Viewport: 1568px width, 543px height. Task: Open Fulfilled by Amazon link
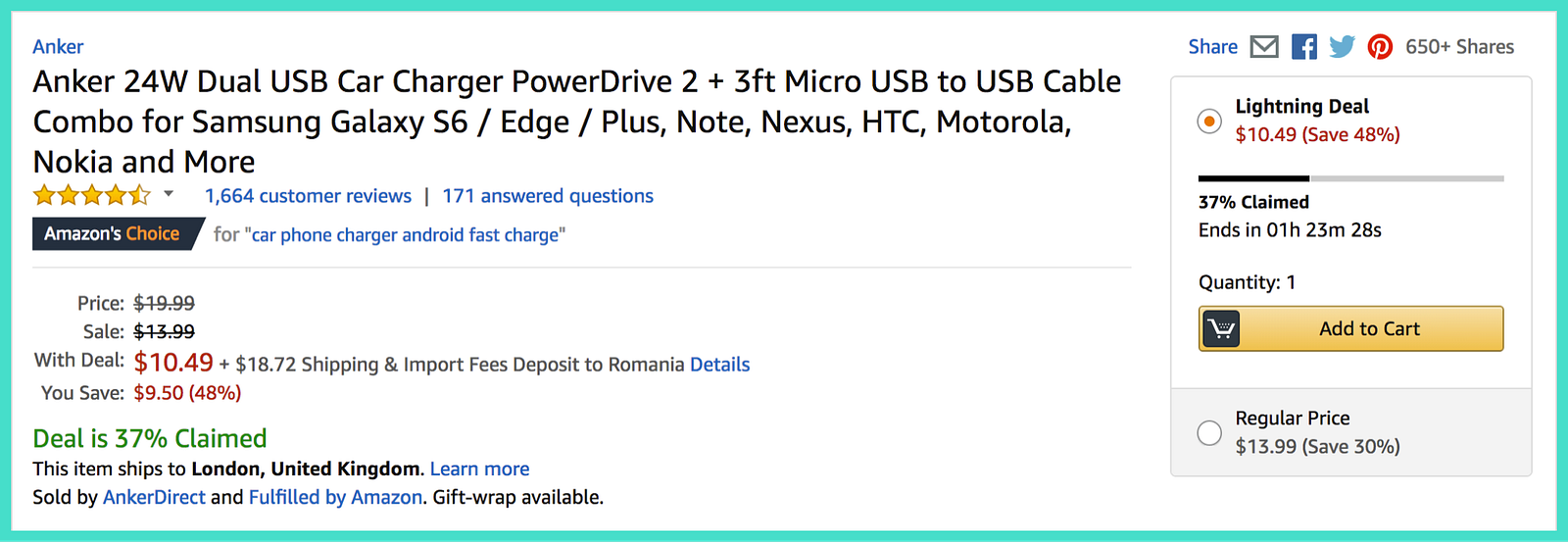tap(335, 497)
